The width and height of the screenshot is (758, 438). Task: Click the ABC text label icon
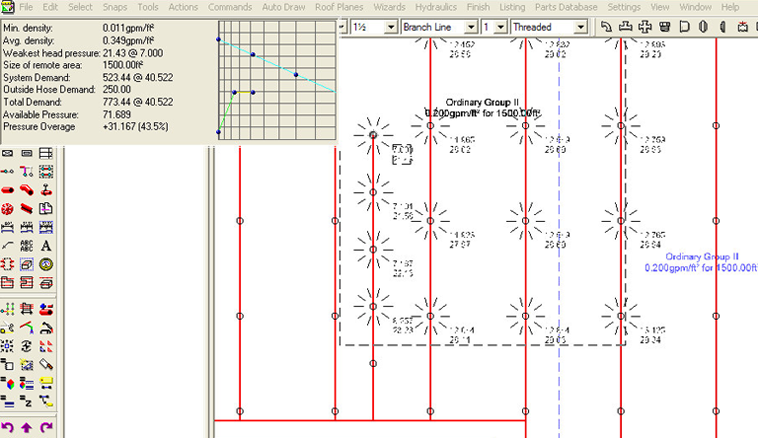point(27,245)
